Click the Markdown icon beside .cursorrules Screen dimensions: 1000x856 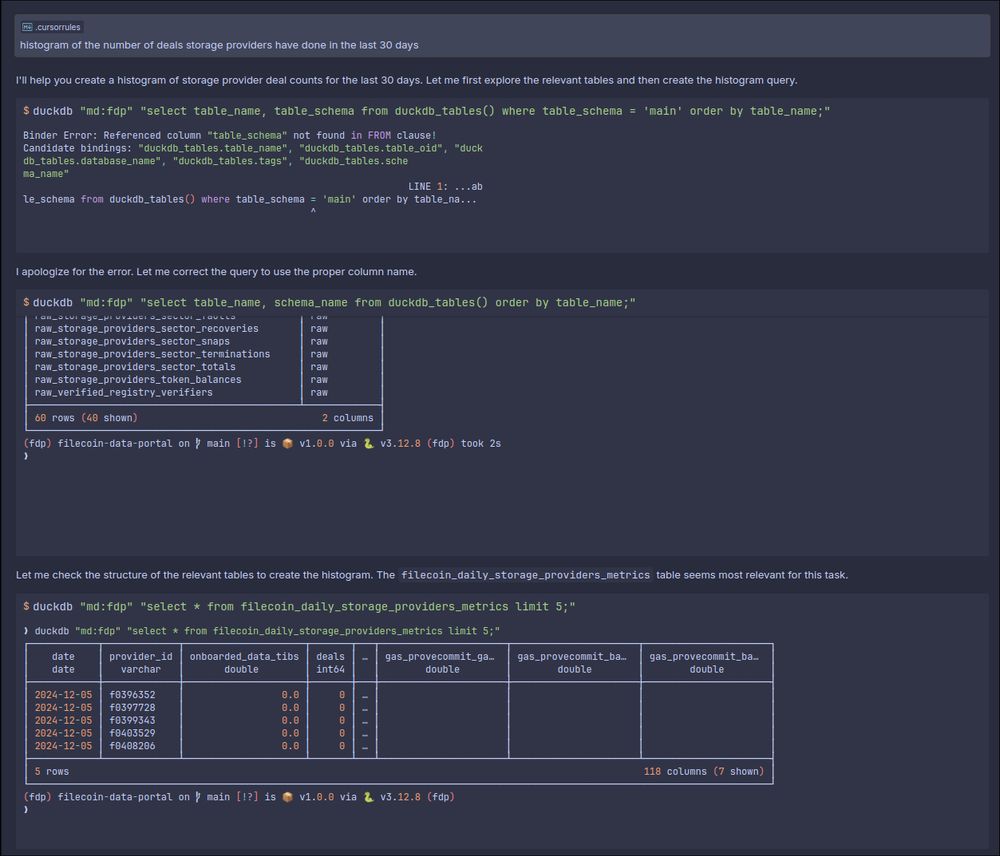[x=27, y=27]
